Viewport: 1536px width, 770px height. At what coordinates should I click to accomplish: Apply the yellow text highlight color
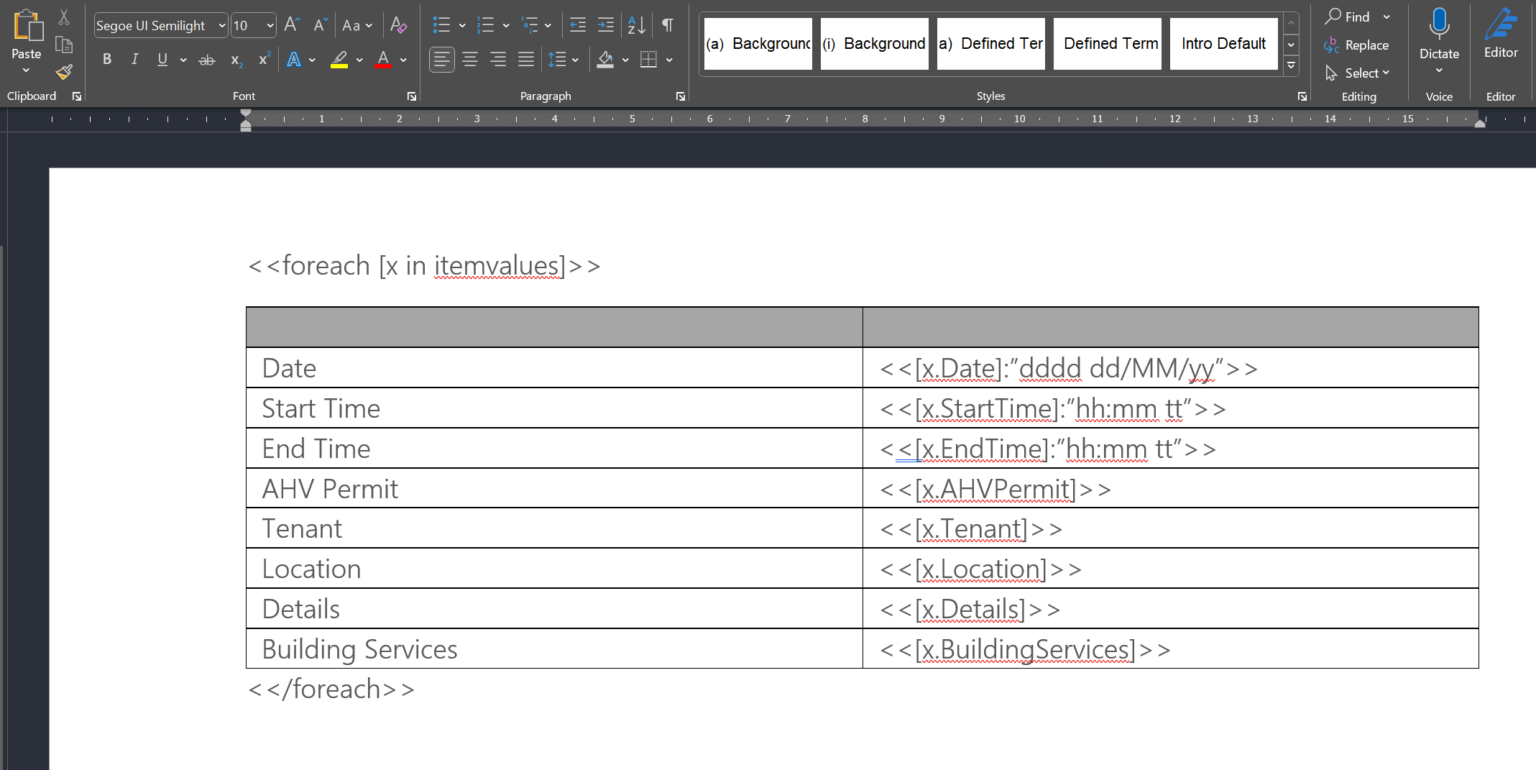tap(339, 60)
